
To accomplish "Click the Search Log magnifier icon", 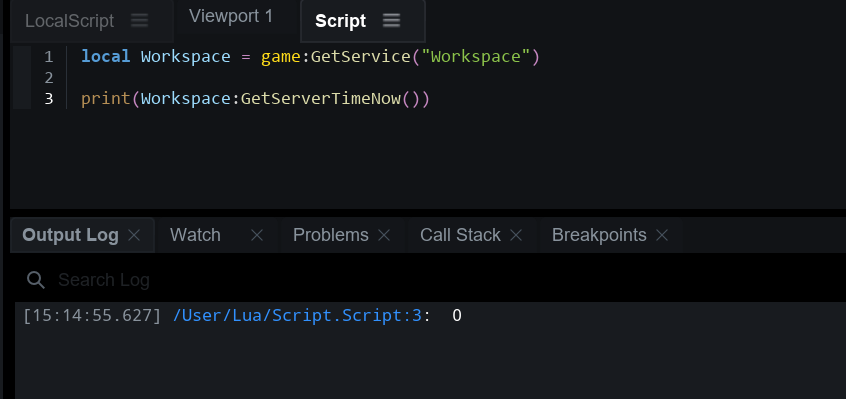I will [36, 280].
